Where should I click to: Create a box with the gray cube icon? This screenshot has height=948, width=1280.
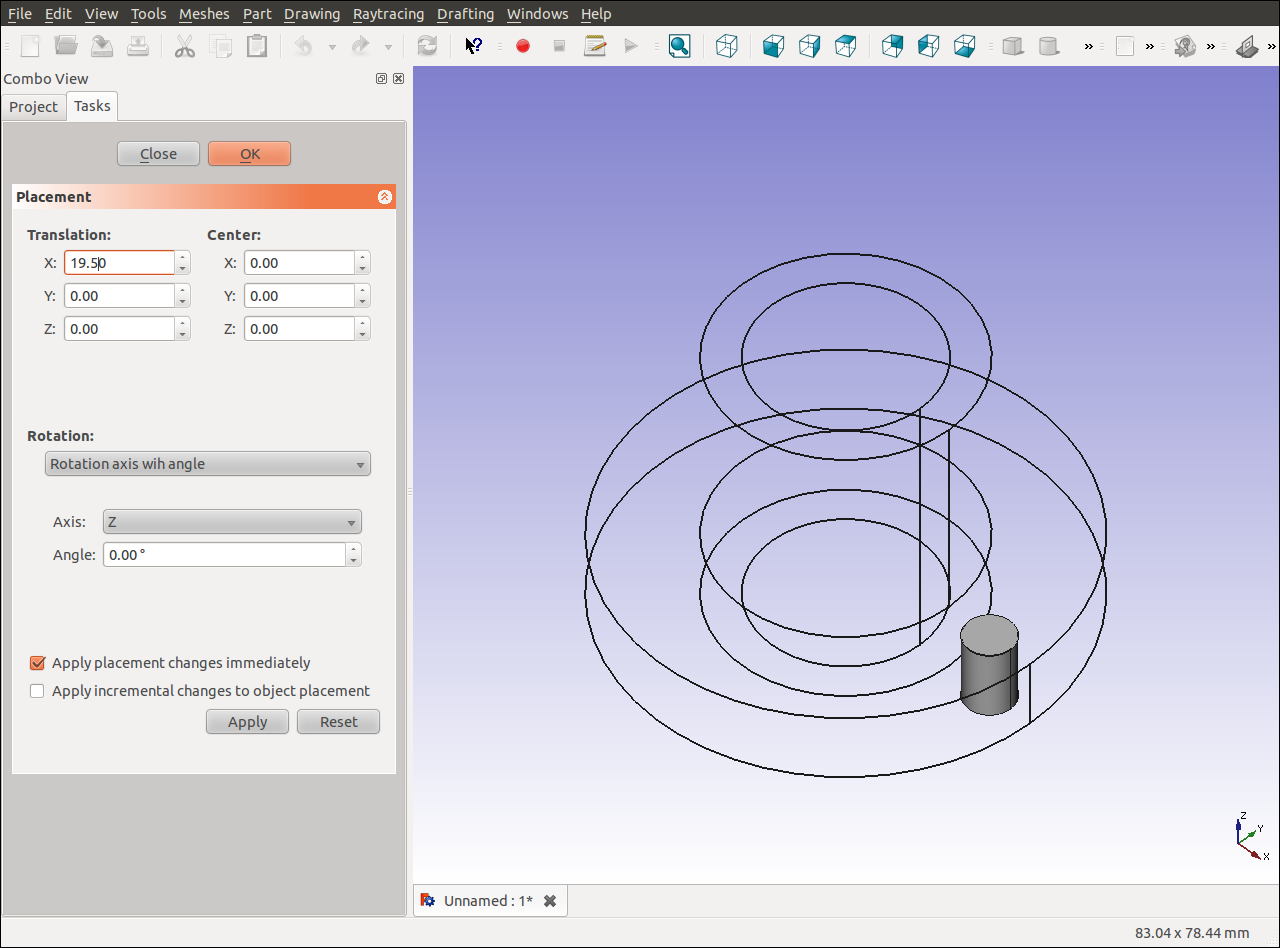coord(1013,46)
